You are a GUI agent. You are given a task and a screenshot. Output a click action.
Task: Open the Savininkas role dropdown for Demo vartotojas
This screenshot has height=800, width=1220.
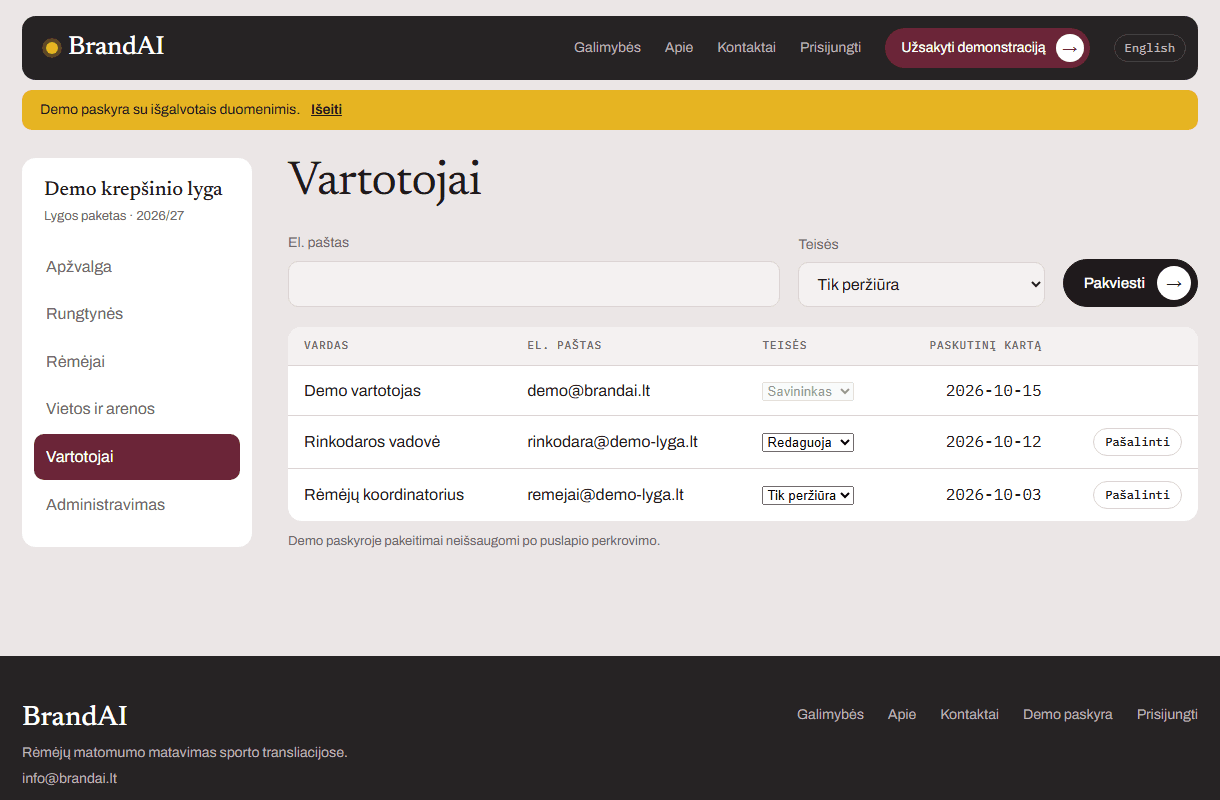[808, 392]
